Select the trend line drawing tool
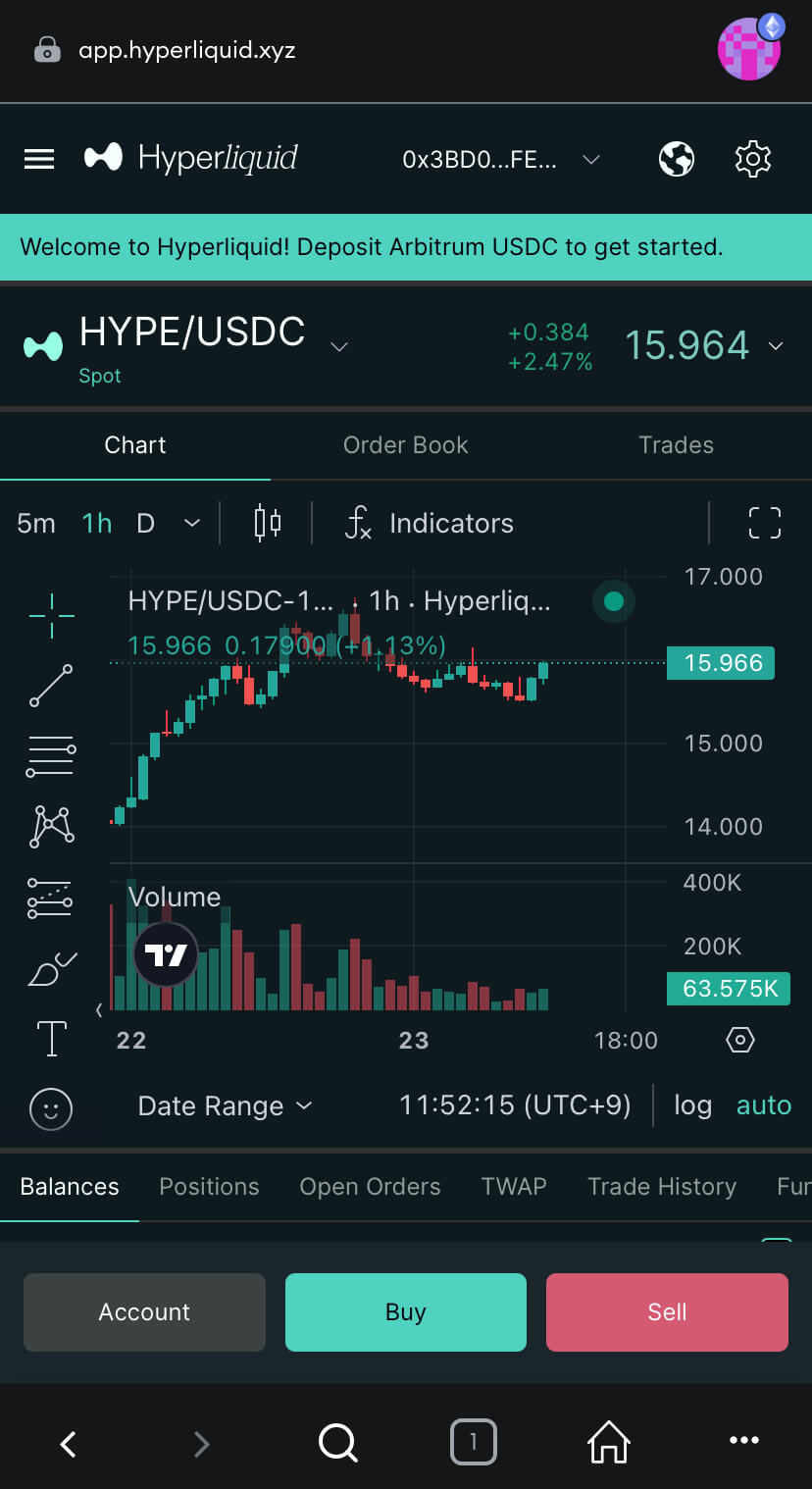 51,686
